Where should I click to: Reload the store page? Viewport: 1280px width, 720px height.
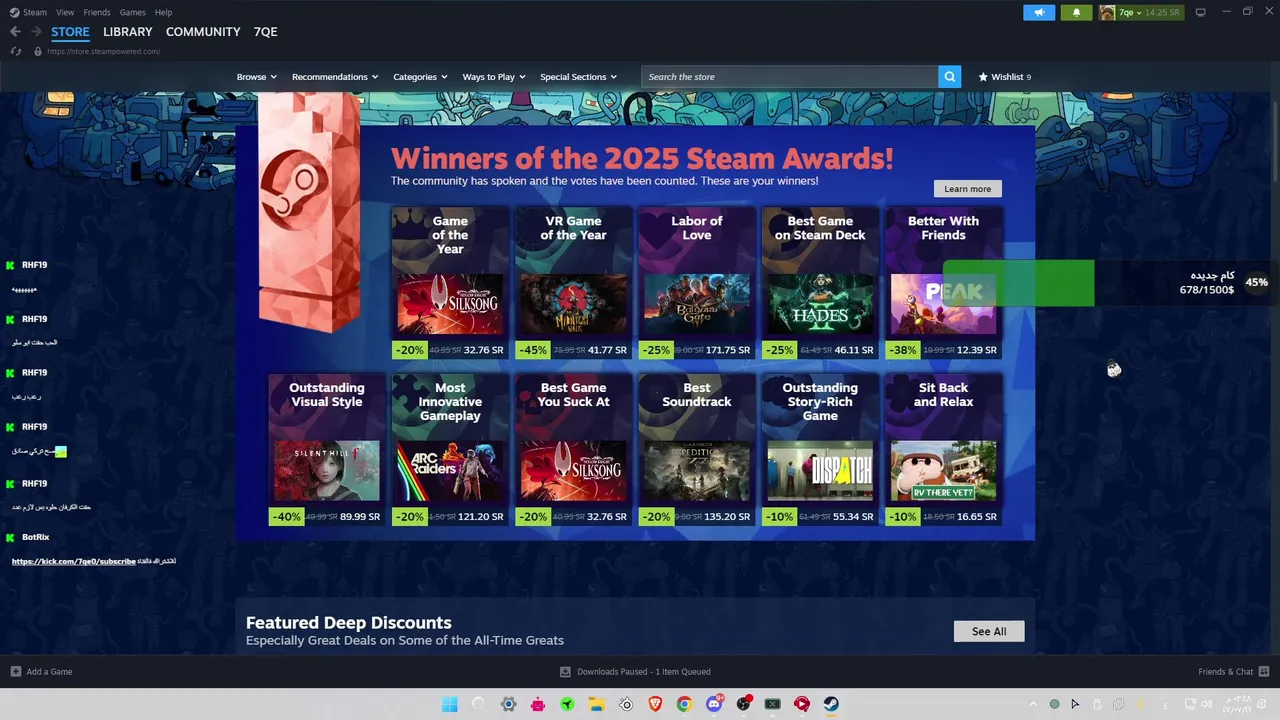(x=15, y=51)
